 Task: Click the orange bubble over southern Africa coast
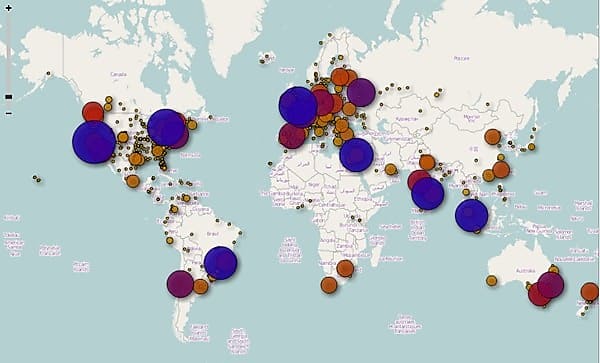coord(329,285)
